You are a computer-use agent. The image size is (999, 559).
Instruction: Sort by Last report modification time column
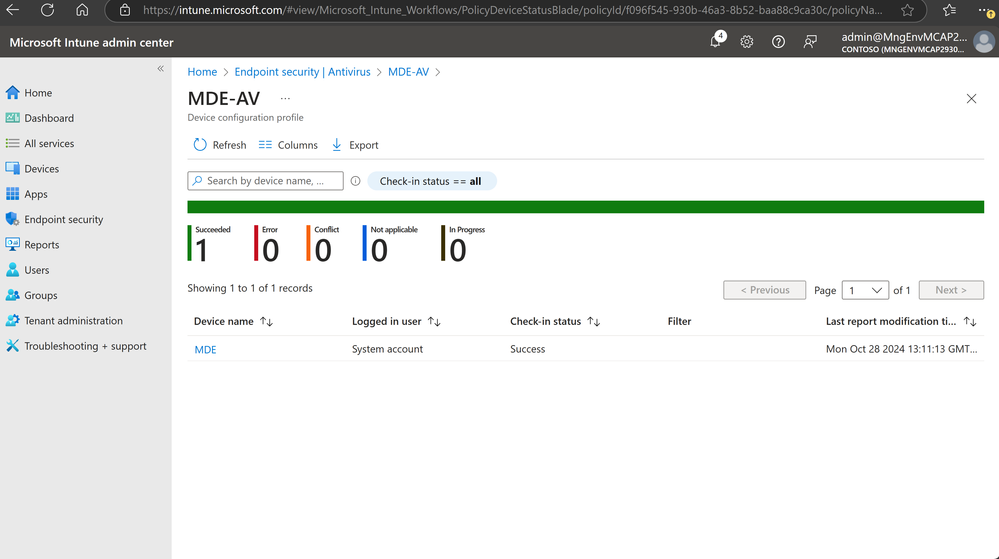pyautogui.click(x=901, y=321)
